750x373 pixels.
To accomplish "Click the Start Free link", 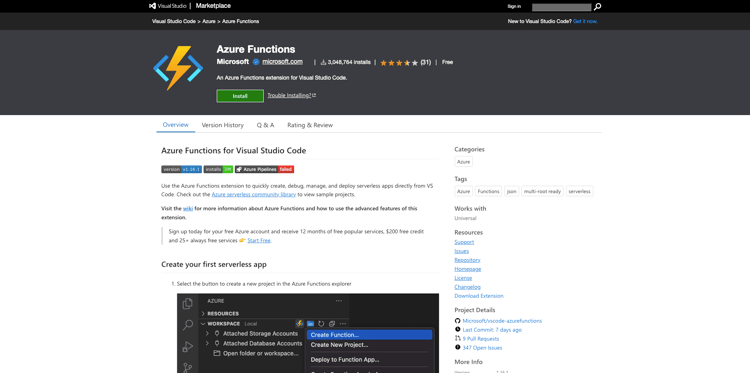I will point(259,241).
